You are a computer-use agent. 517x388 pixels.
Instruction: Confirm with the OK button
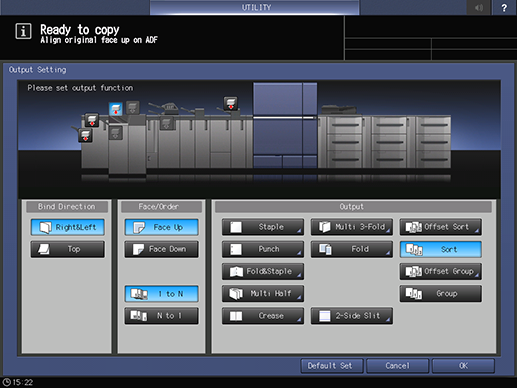tap(463, 366)
